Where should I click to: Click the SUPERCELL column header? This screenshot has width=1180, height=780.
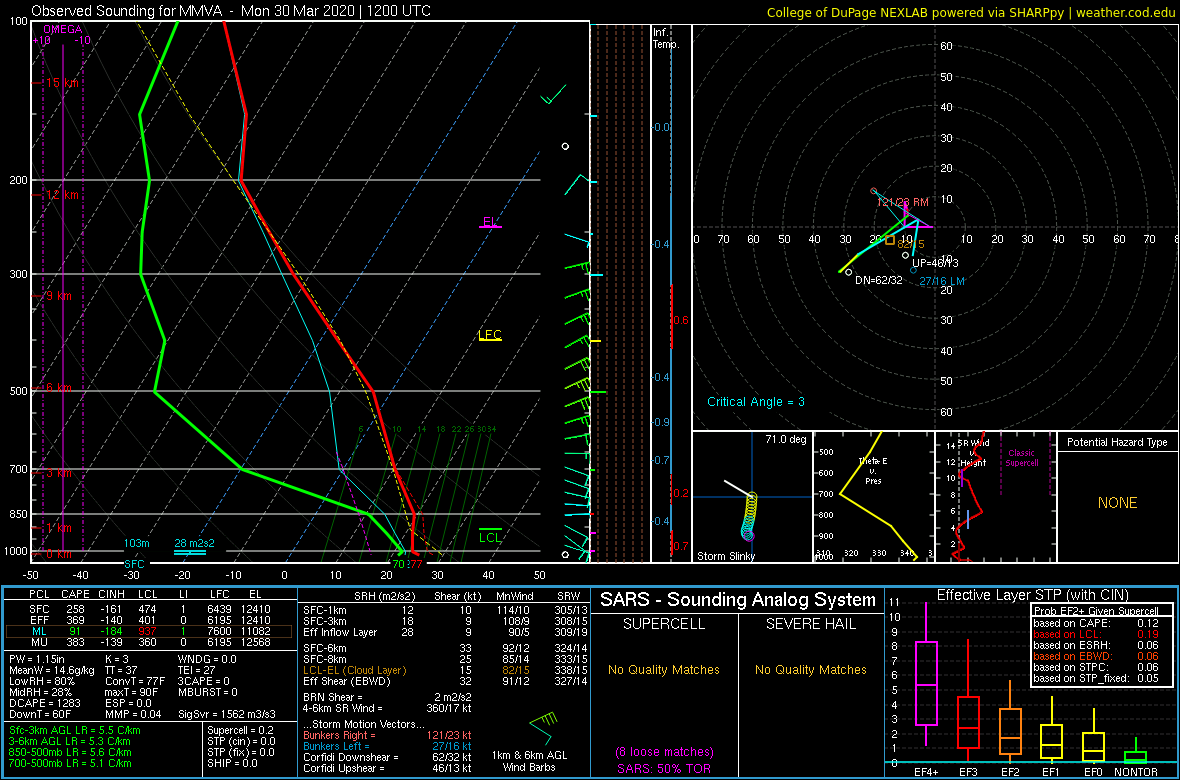pyautogui.click(x=665, y=623)
